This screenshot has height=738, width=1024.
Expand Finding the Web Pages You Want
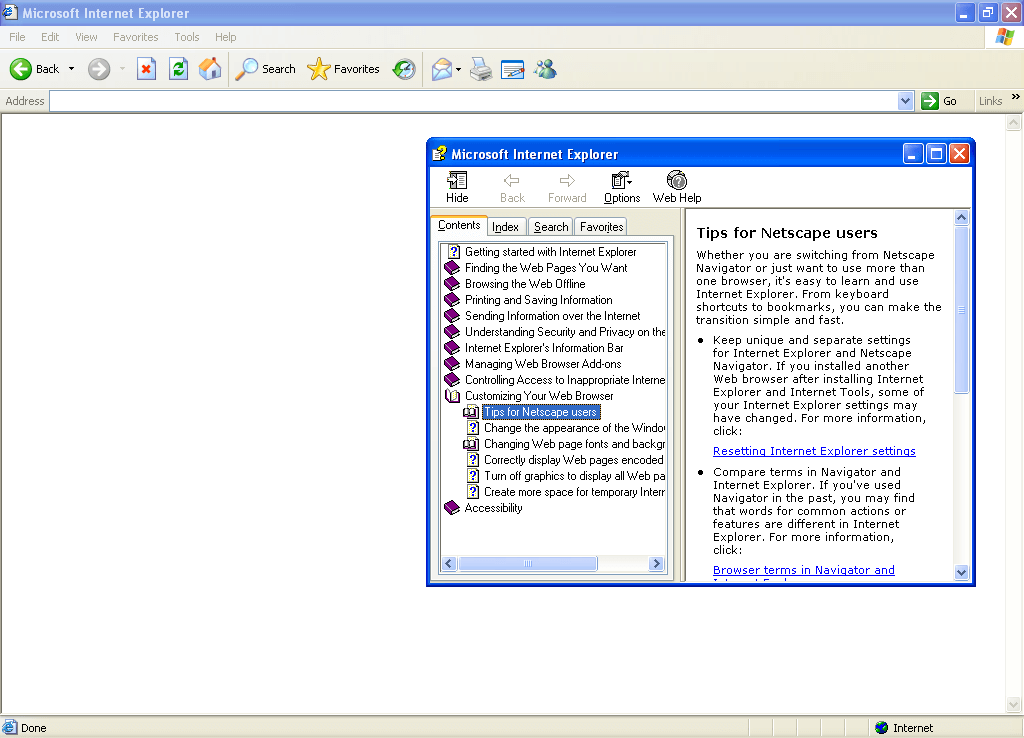tap(545, 268)
